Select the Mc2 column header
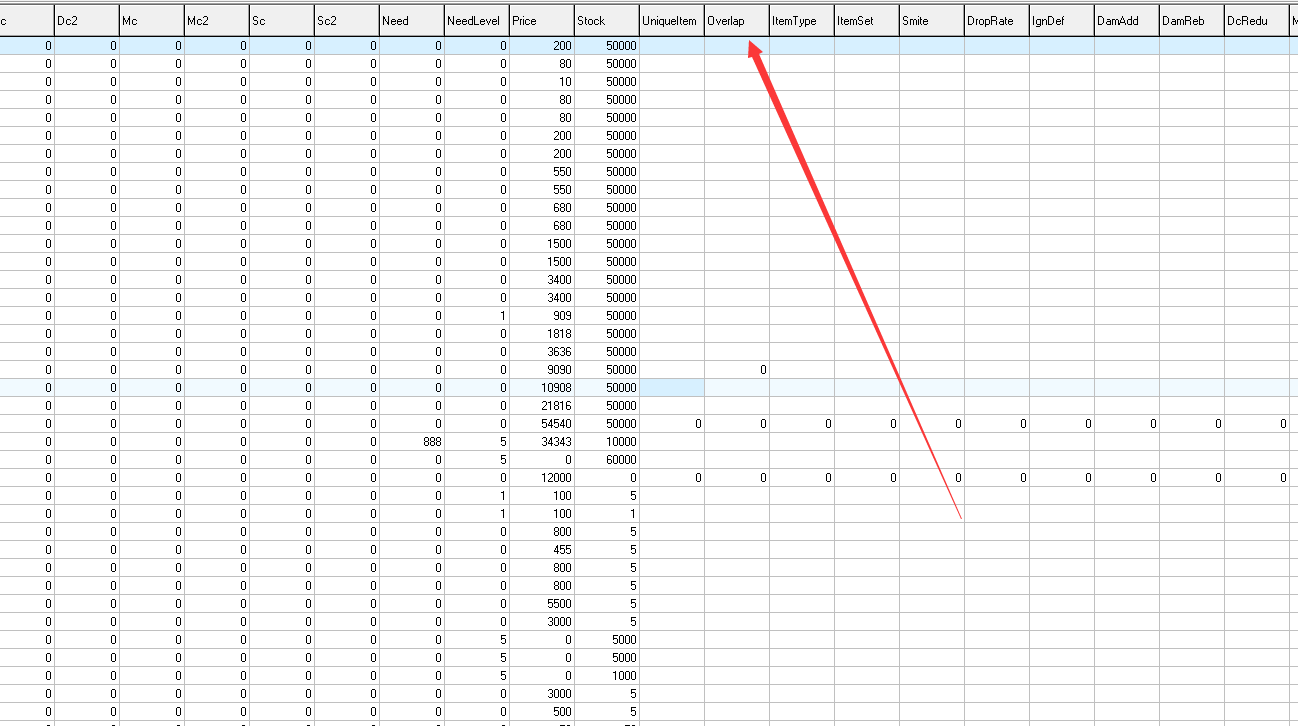This screenshot has height=726, width=1298. tap(216, 21)
